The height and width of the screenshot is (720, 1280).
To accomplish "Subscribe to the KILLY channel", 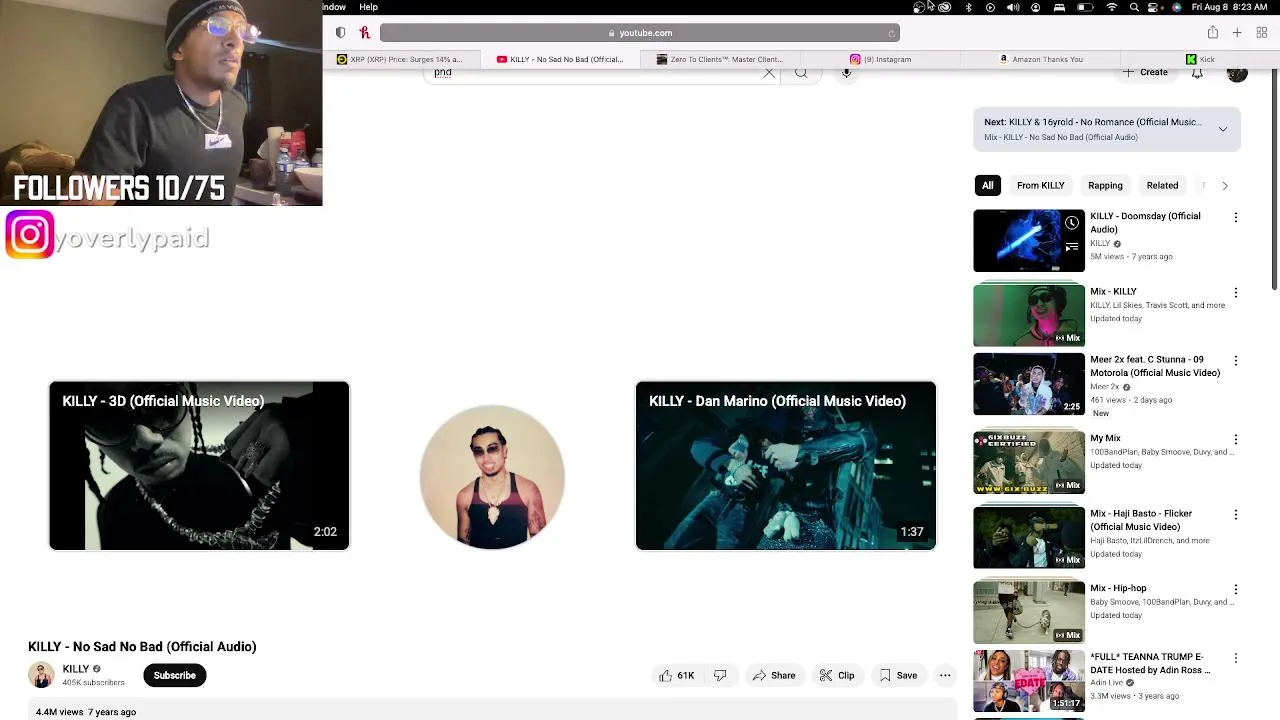I will [174, 676].
